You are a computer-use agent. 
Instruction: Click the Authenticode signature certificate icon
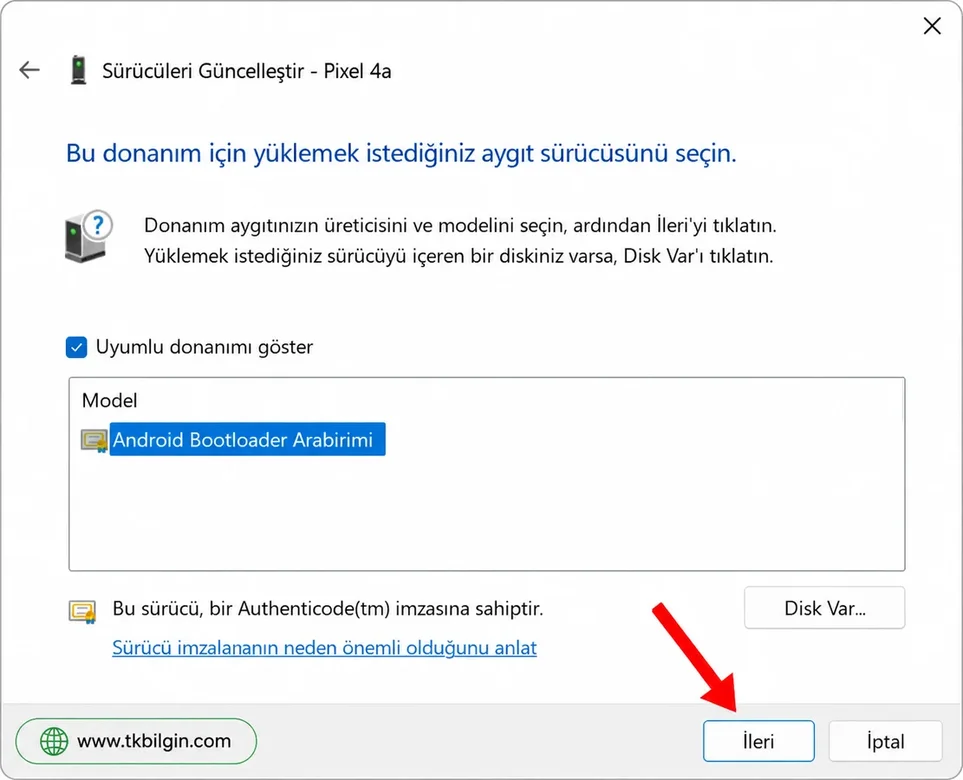(x=82, y=611)
